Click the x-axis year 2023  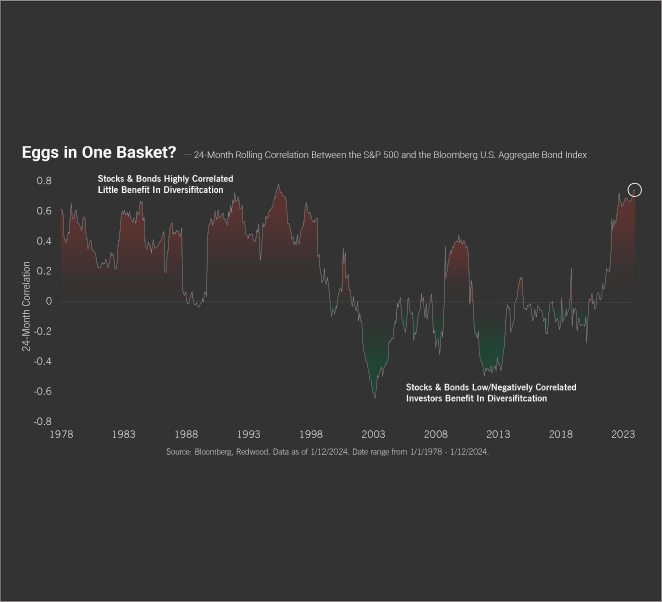[623, 434]
